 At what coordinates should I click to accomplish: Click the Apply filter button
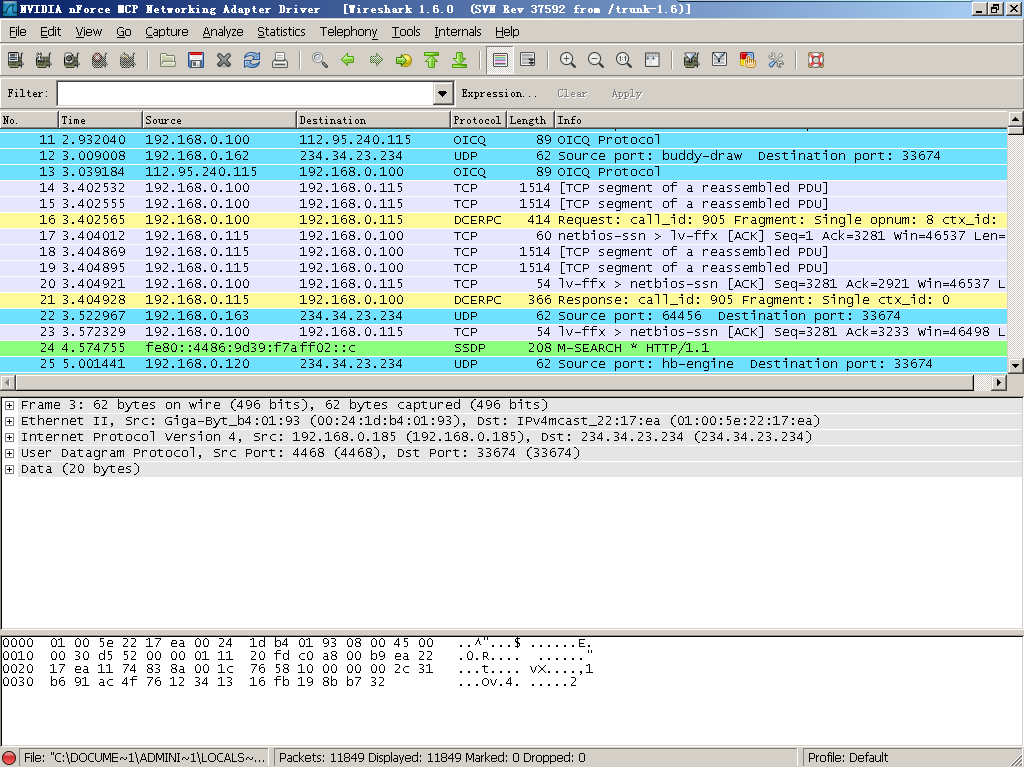(x=626, y=93)
